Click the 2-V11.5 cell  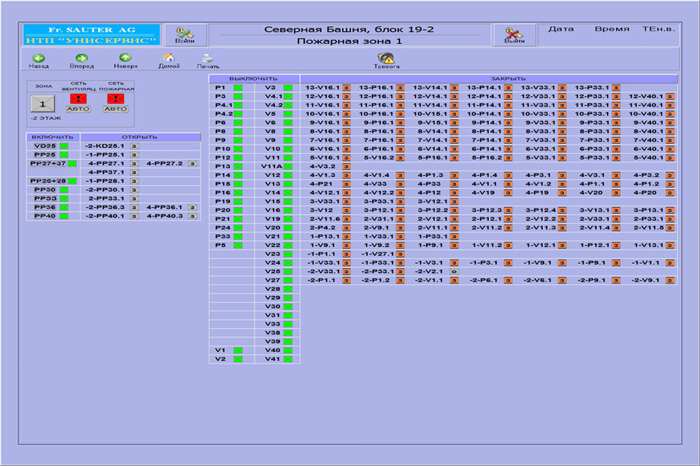[x=649, y=228]
